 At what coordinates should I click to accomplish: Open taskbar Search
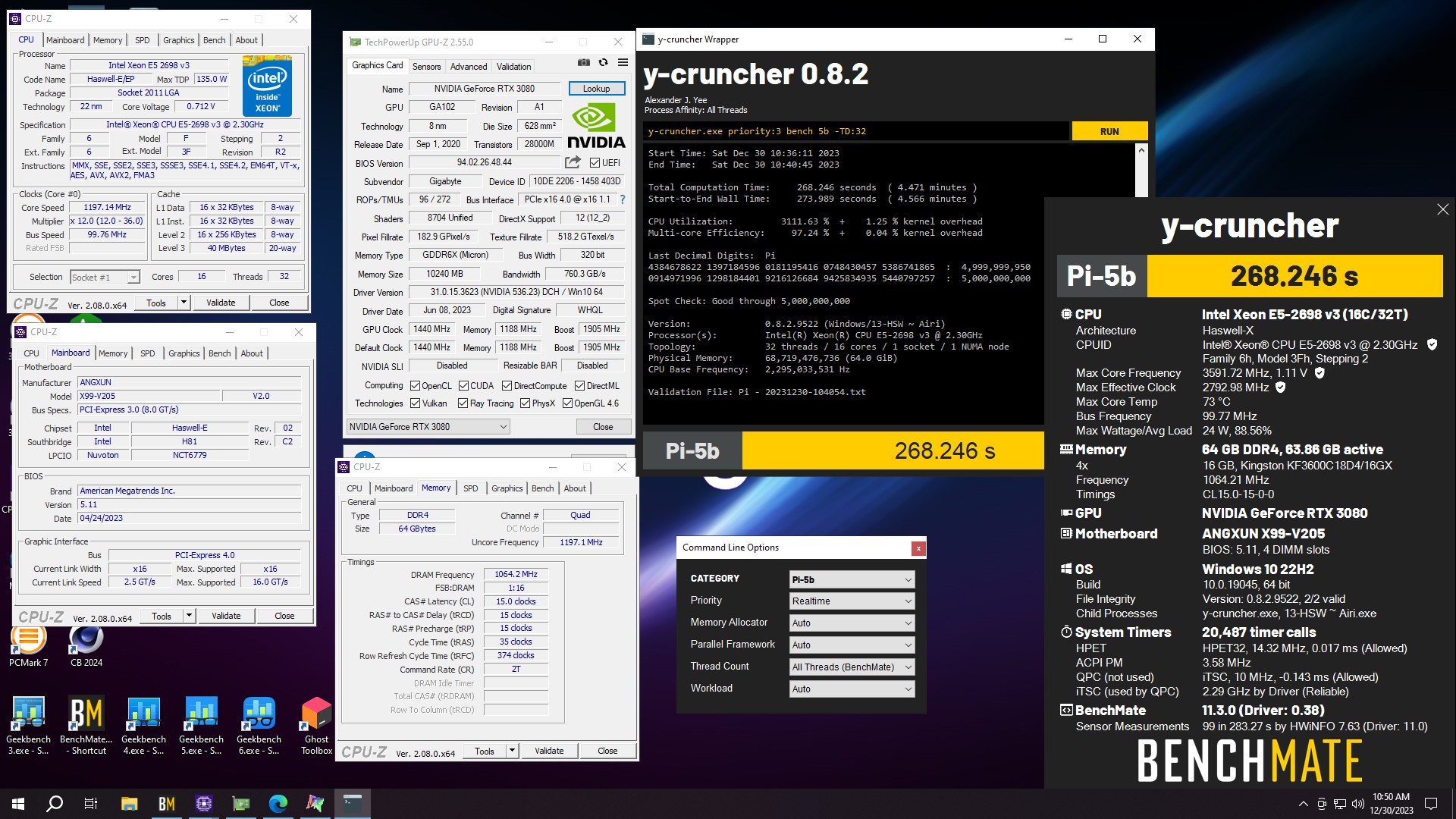(x=55, y=804)
